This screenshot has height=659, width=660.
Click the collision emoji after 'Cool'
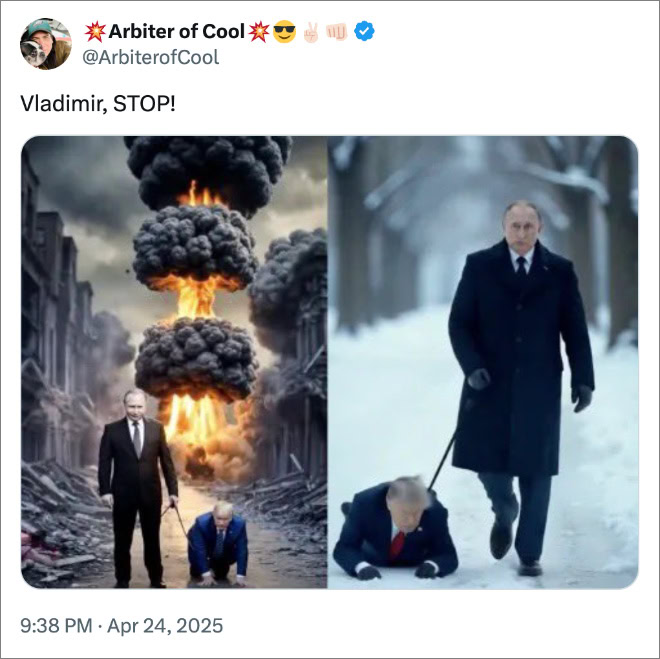258,32
